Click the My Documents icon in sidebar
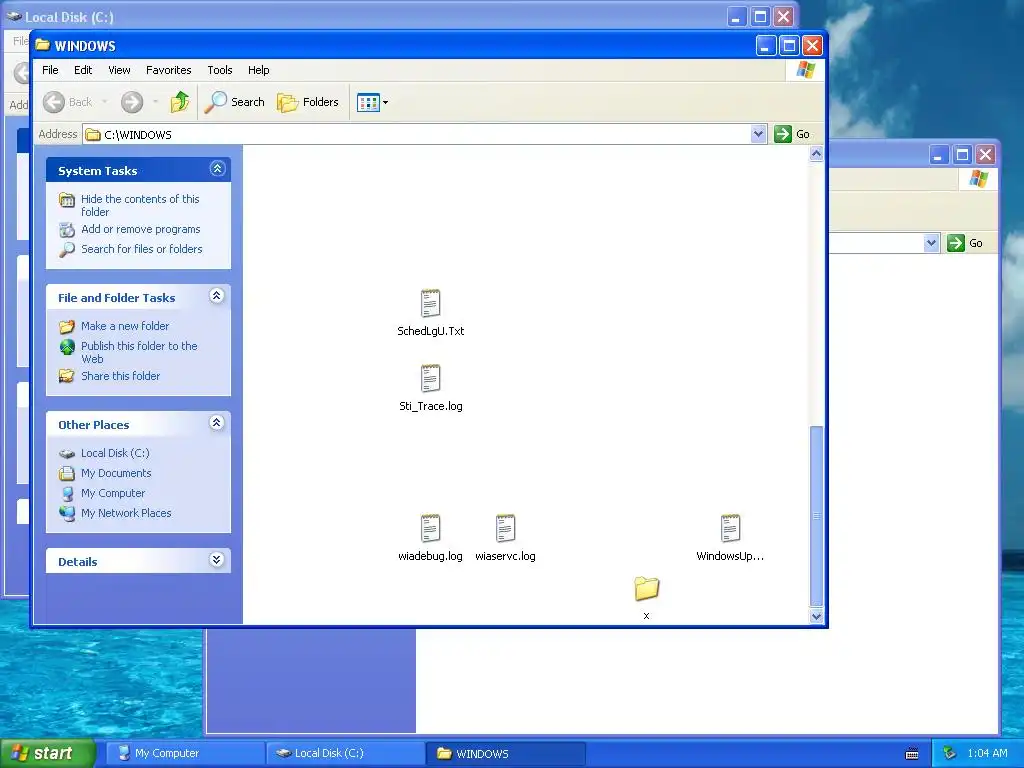Image resolution: width=1024 pixels, height=768 pixels. click(67, 473)
